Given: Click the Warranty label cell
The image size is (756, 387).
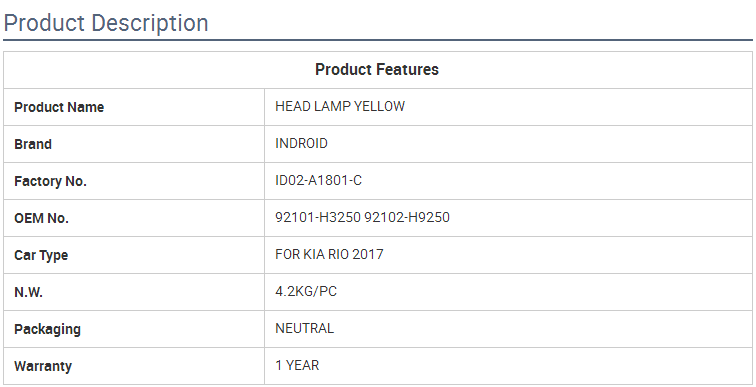Looking at the screenshot, I should tap(134, 366).
